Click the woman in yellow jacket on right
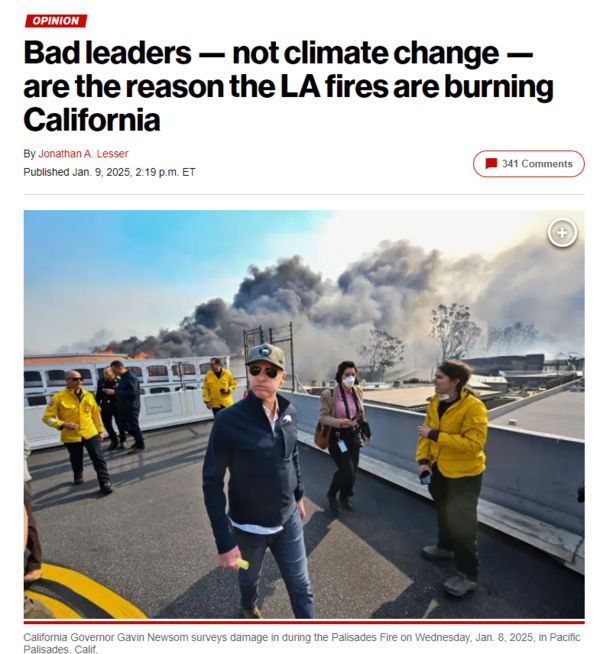 point(452,475)
